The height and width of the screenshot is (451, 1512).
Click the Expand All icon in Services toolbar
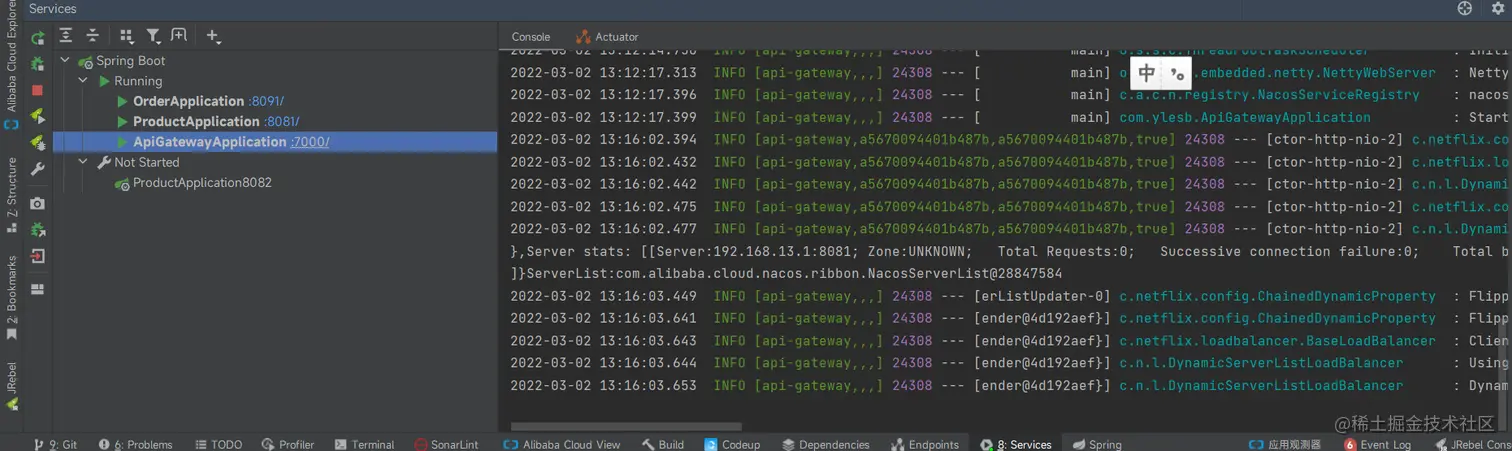point(66,35)
